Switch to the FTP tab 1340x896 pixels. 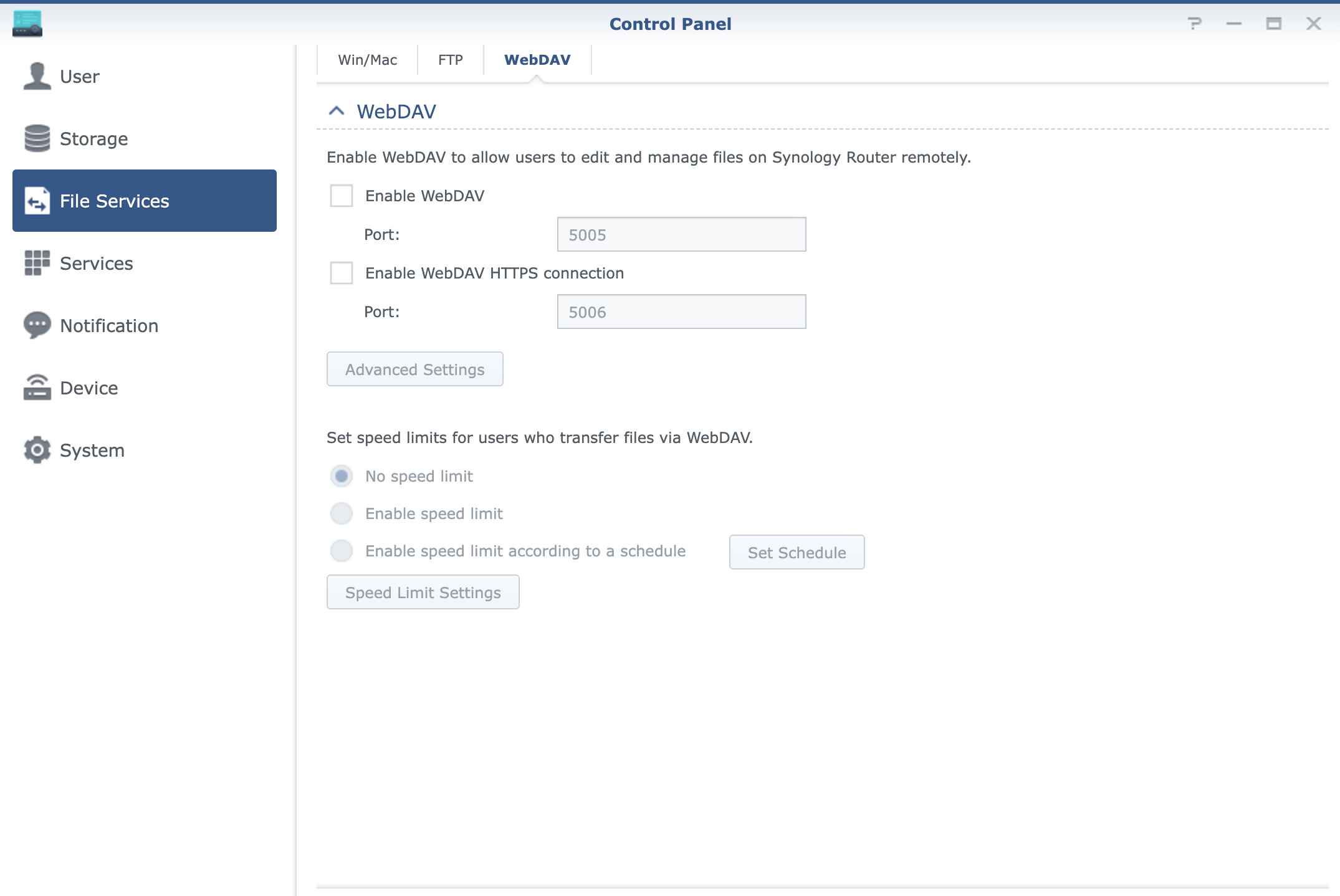coord(451,60)
